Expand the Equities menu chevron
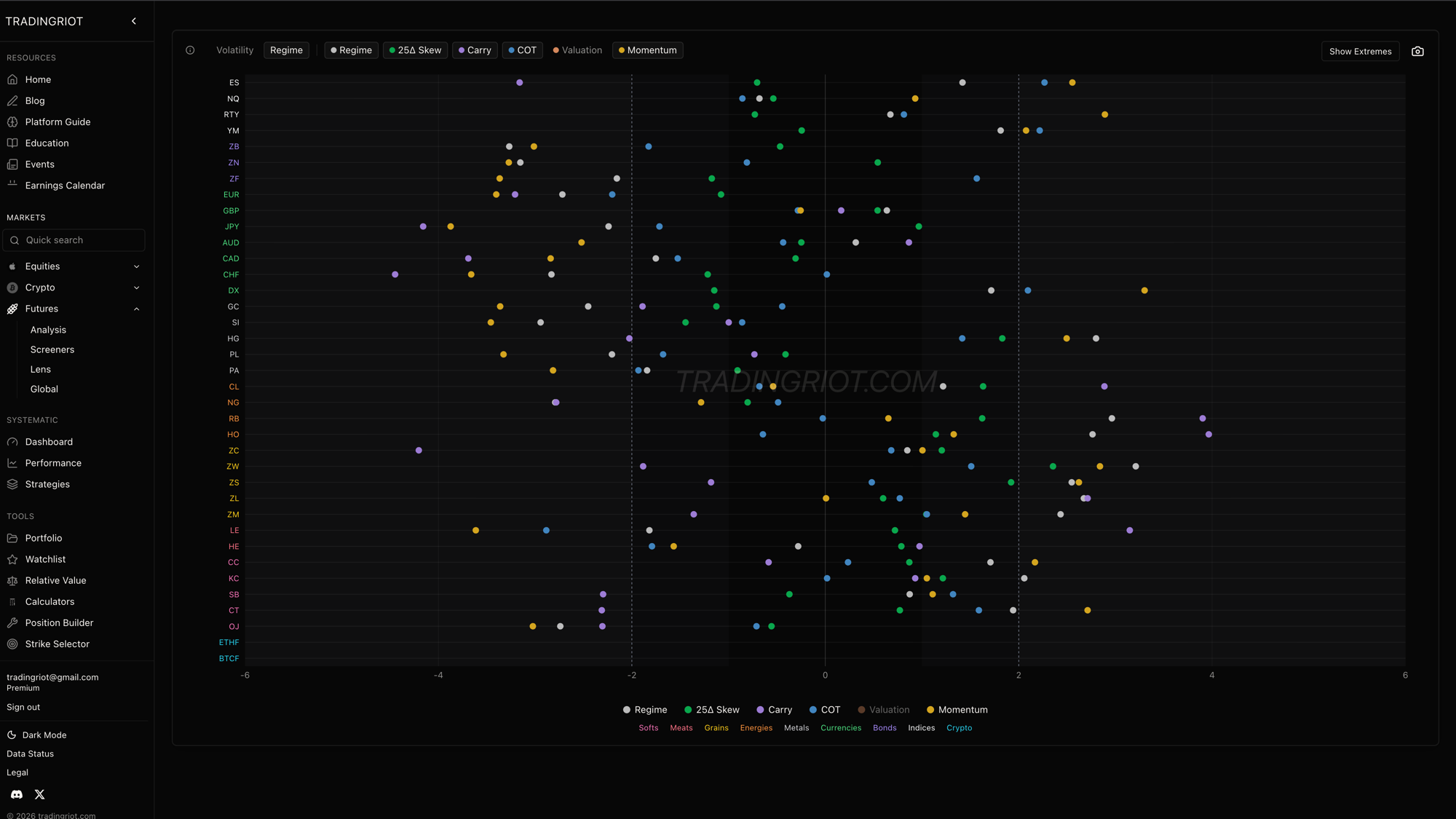Image resolution: width=1456 pixels, height=819 pixels. tap(136, 266)
